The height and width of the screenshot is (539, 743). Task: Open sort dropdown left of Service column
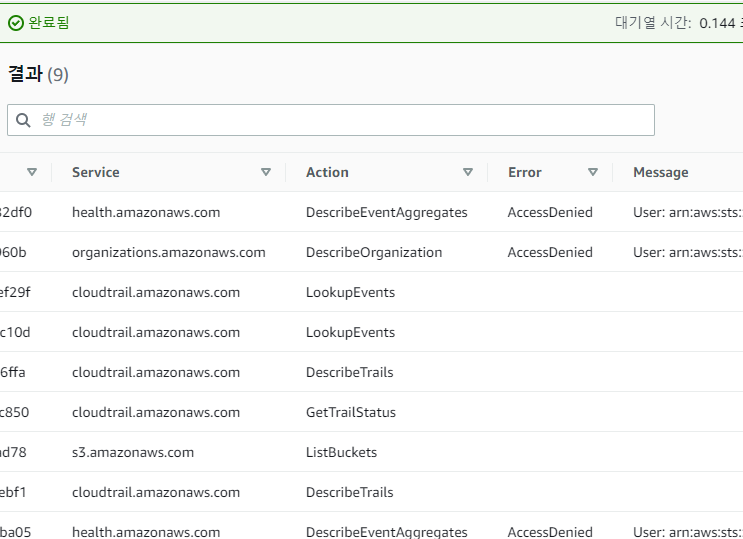point(32,172)
